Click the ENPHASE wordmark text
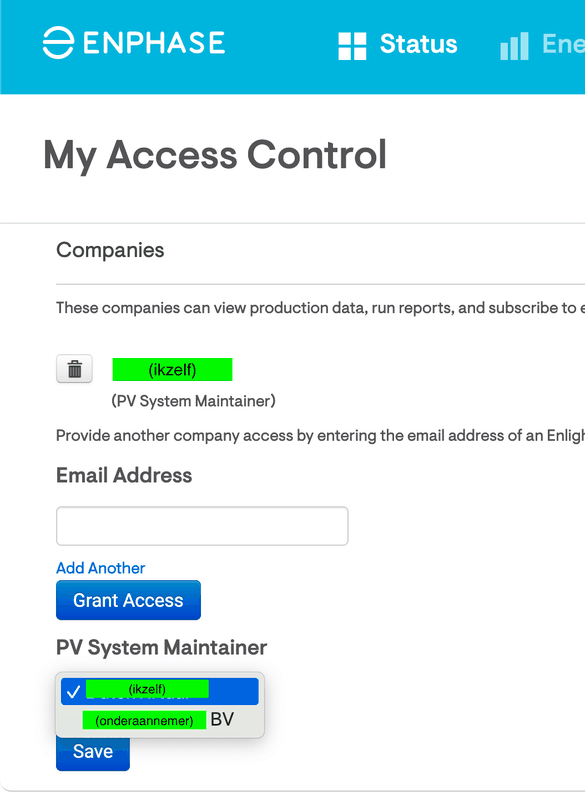 pyautogui.click(x=154, y=43)
